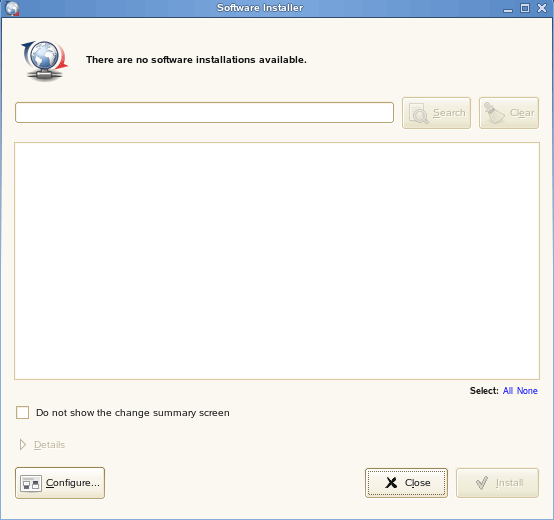Screen dimensions: 554x520
Task: Focus the search text field
Action: point(204,113)
